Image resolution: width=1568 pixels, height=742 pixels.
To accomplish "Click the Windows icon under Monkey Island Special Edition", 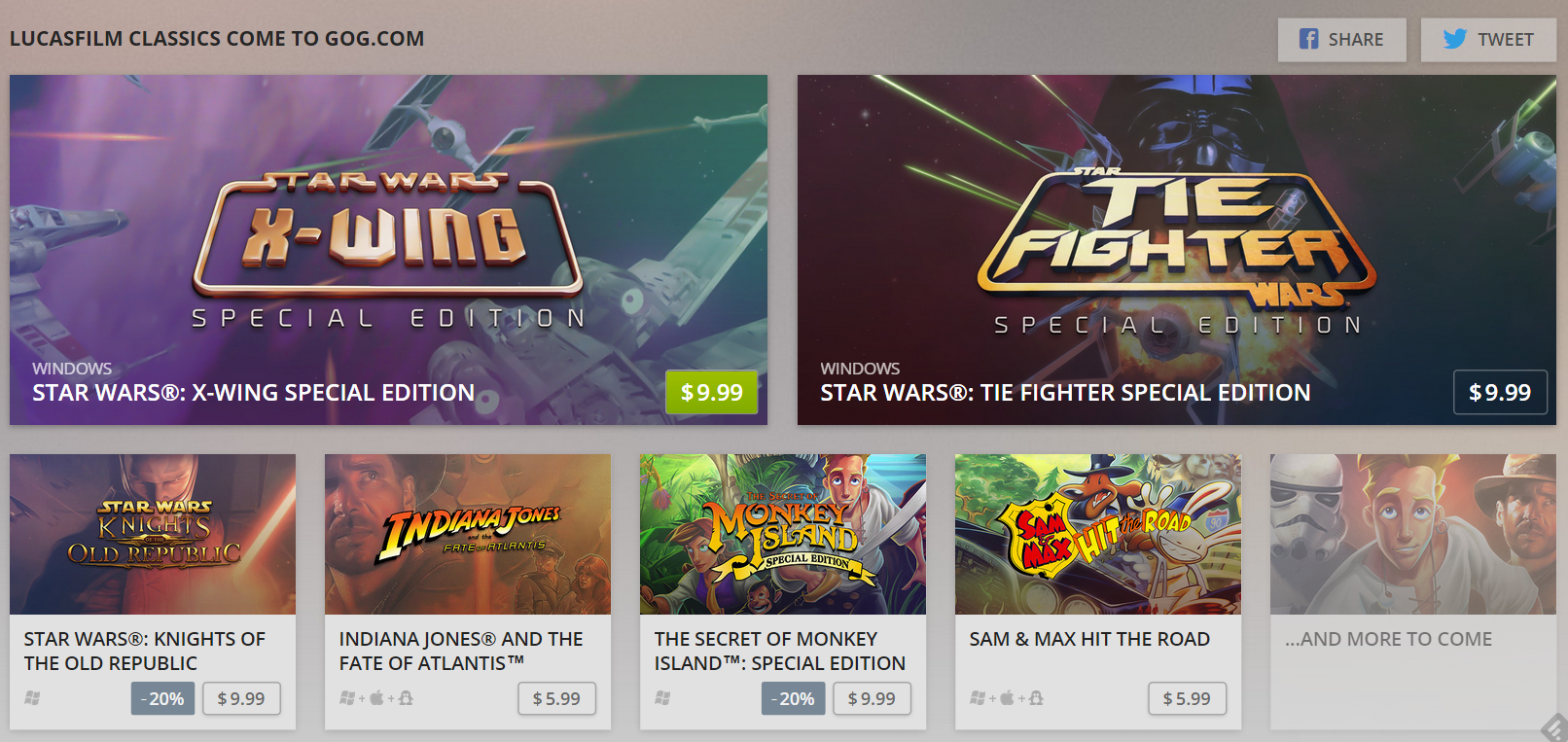I will 662,698.
